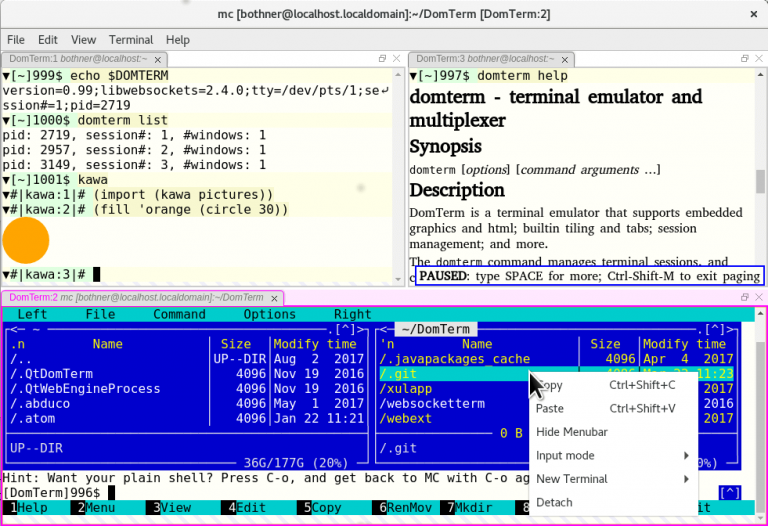
Task: Click the orange circle picture output
Action: click(26, 241)
